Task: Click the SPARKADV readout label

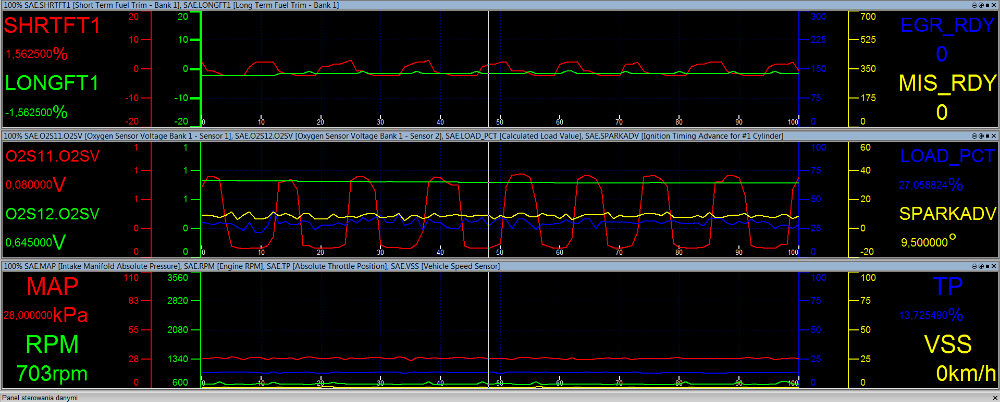Action: click(948, 214)
